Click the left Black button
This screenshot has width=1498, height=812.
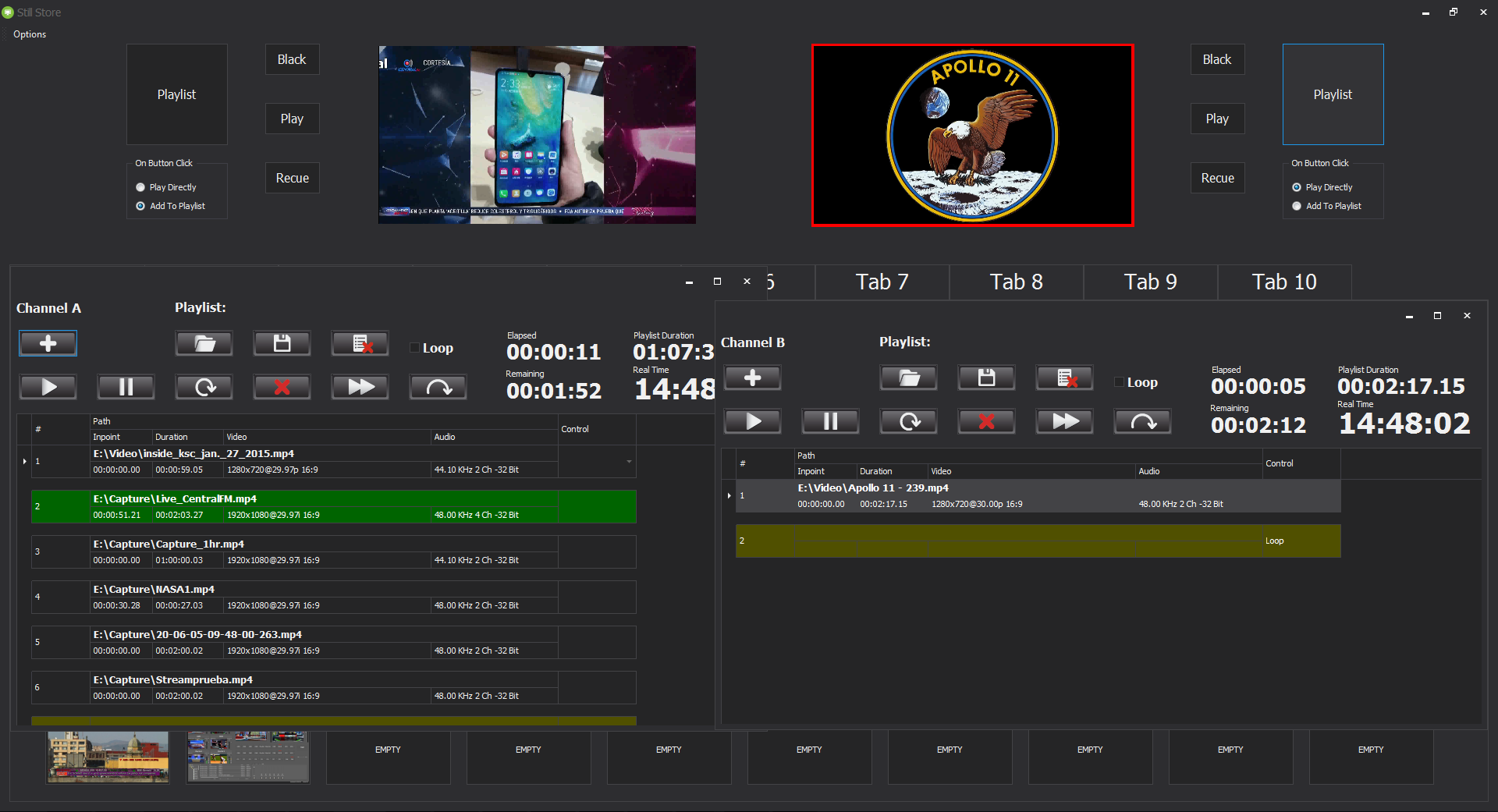pos(292,59)
